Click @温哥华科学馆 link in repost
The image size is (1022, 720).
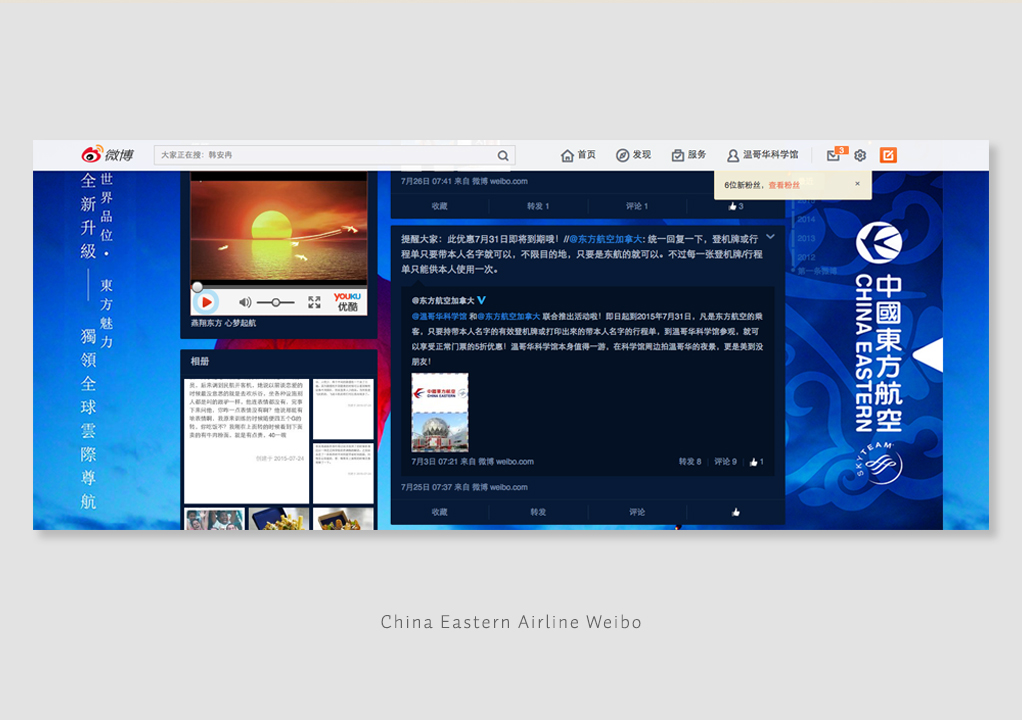[x=439, y=316]
